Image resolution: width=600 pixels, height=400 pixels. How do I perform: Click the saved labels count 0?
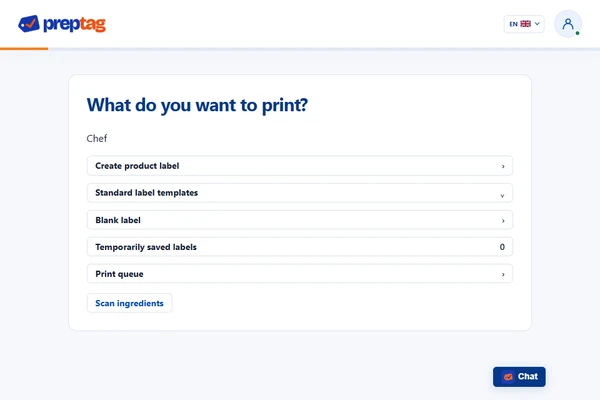pyautogui.click(x=502, y=247)
